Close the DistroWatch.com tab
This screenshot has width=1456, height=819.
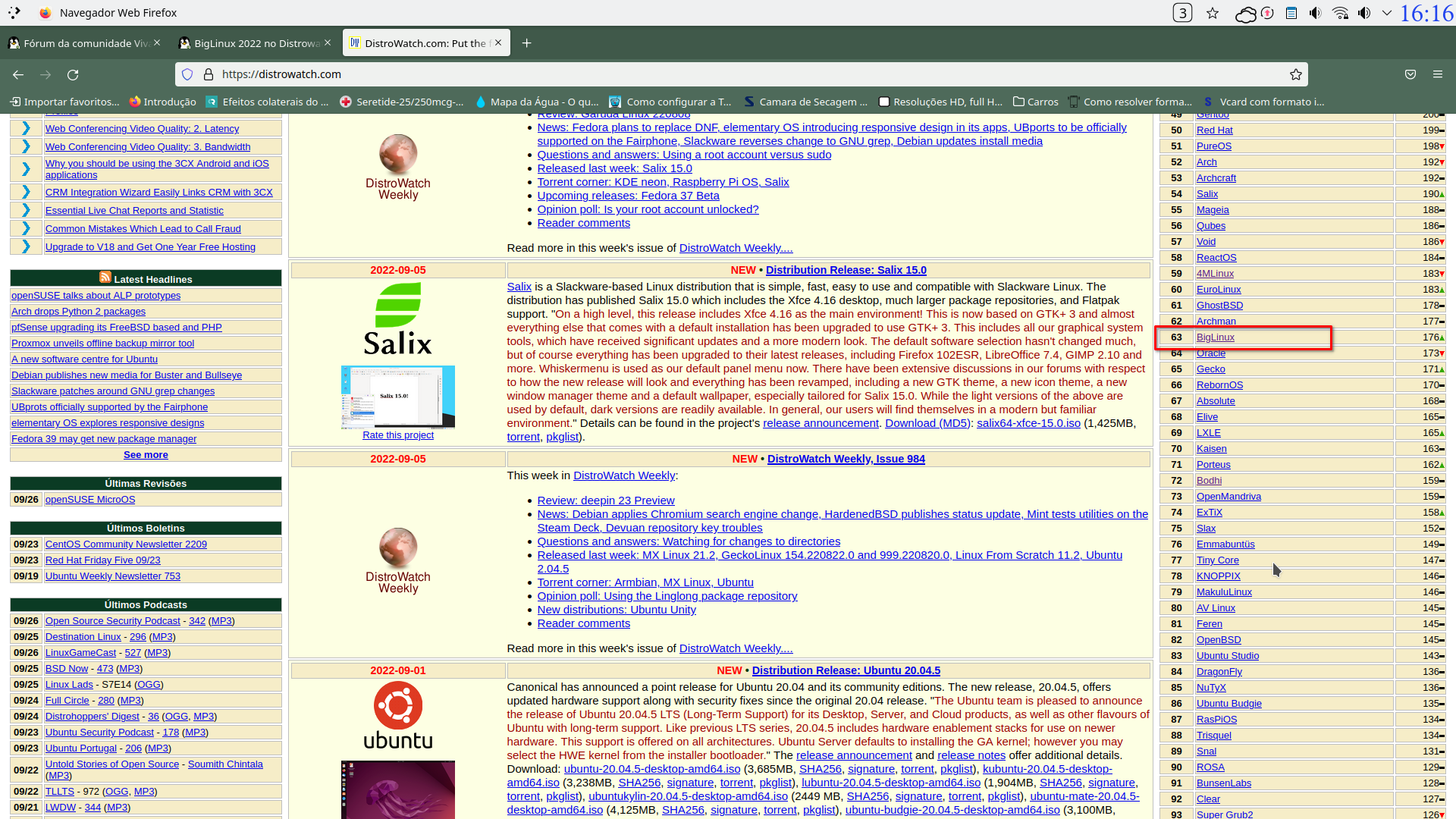point(498,43)
